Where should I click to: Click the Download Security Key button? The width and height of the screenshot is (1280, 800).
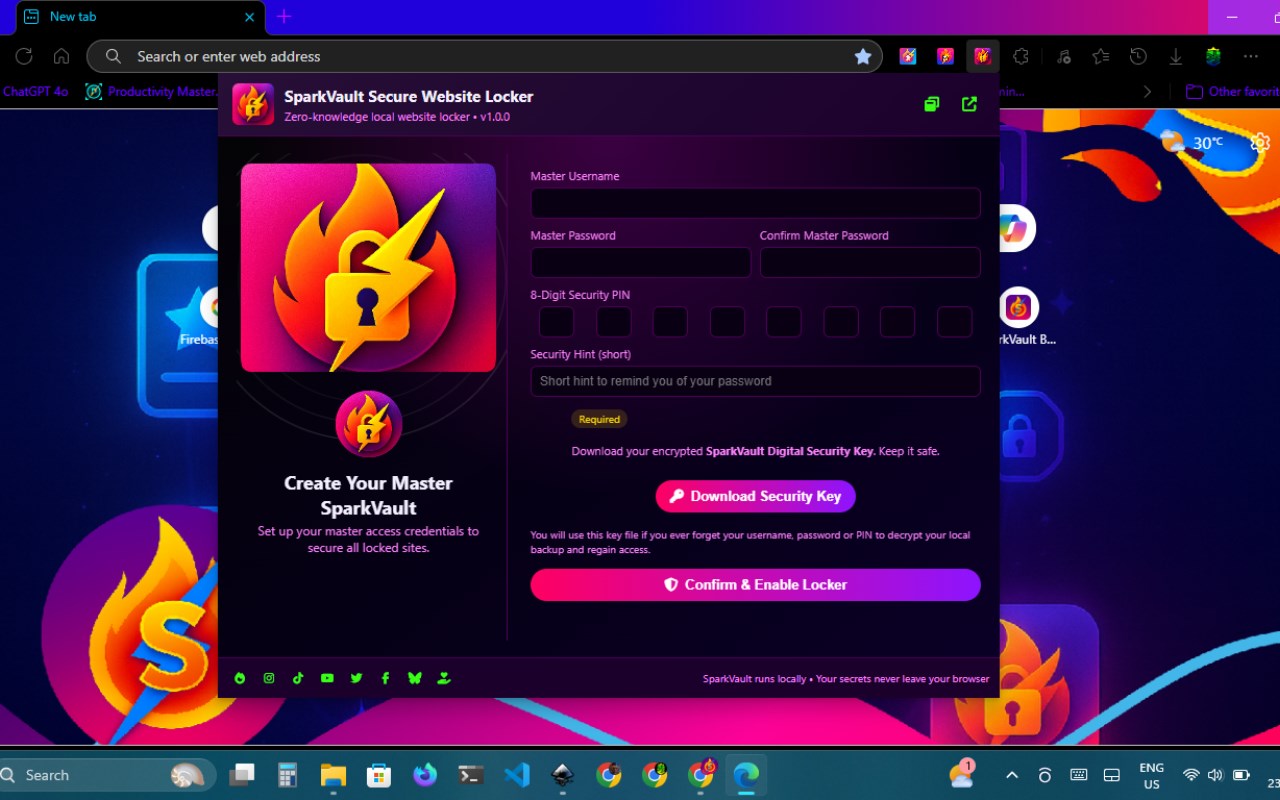tap(755, 496)
